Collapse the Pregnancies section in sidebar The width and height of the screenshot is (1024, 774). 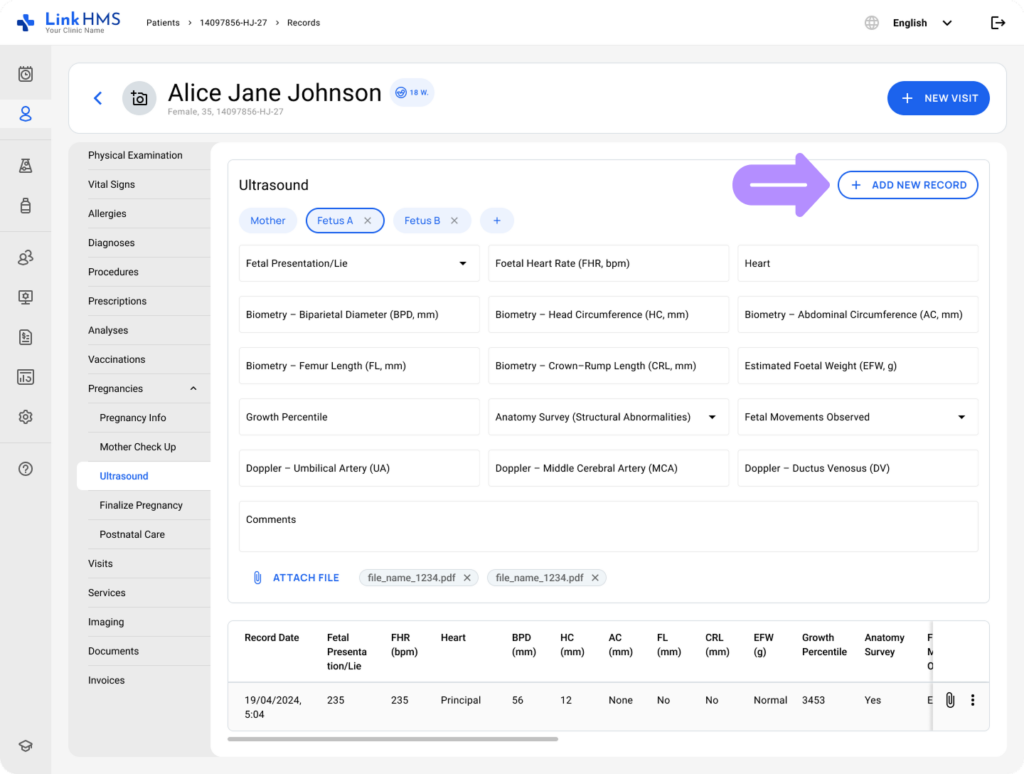[193, 389]
